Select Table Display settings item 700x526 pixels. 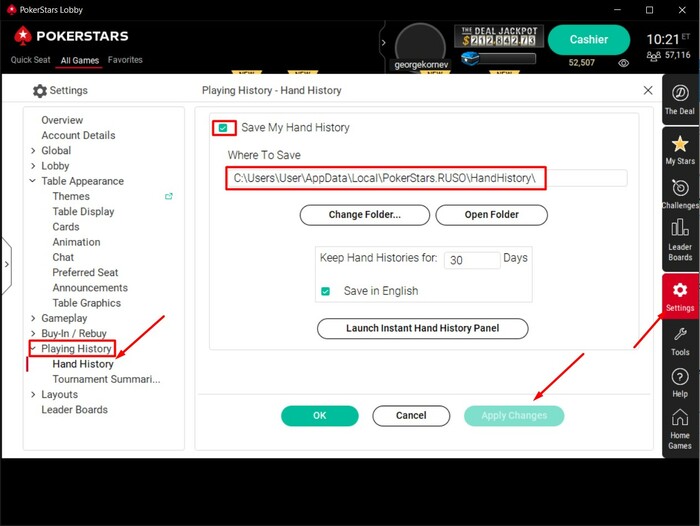(x=83, y=212)
